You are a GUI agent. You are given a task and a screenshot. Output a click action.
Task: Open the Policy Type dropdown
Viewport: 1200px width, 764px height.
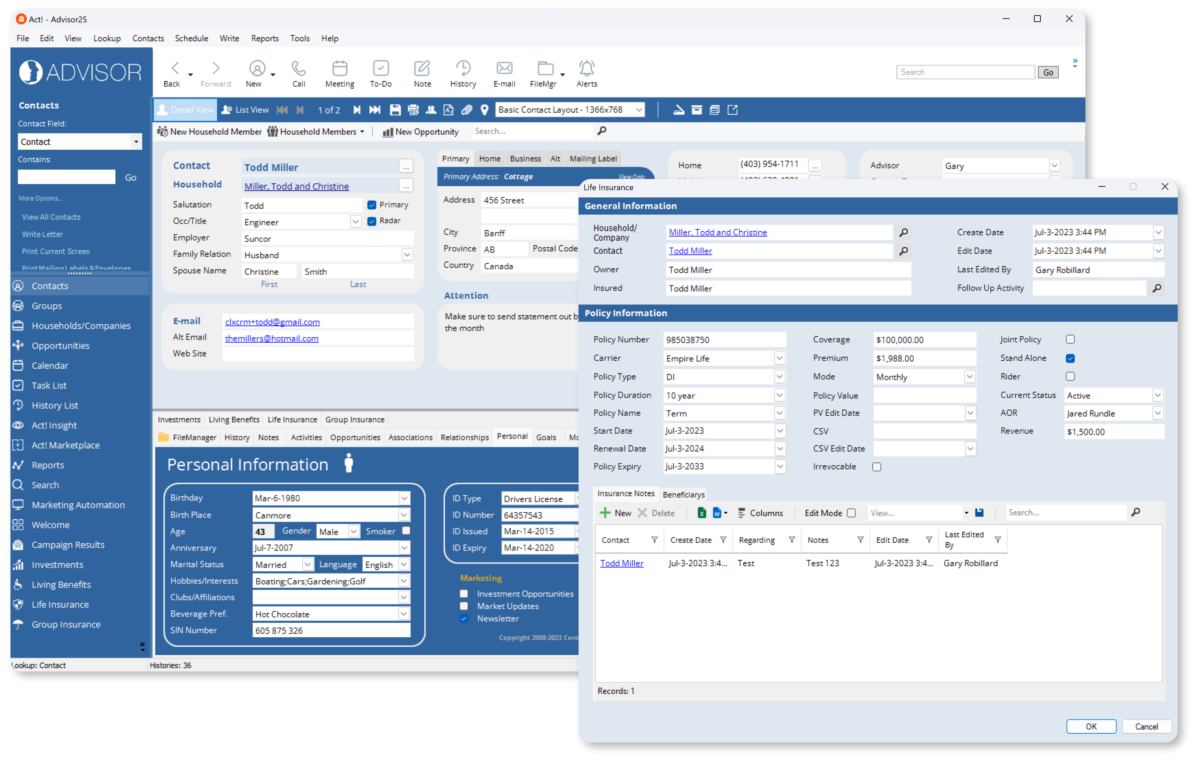780,377
